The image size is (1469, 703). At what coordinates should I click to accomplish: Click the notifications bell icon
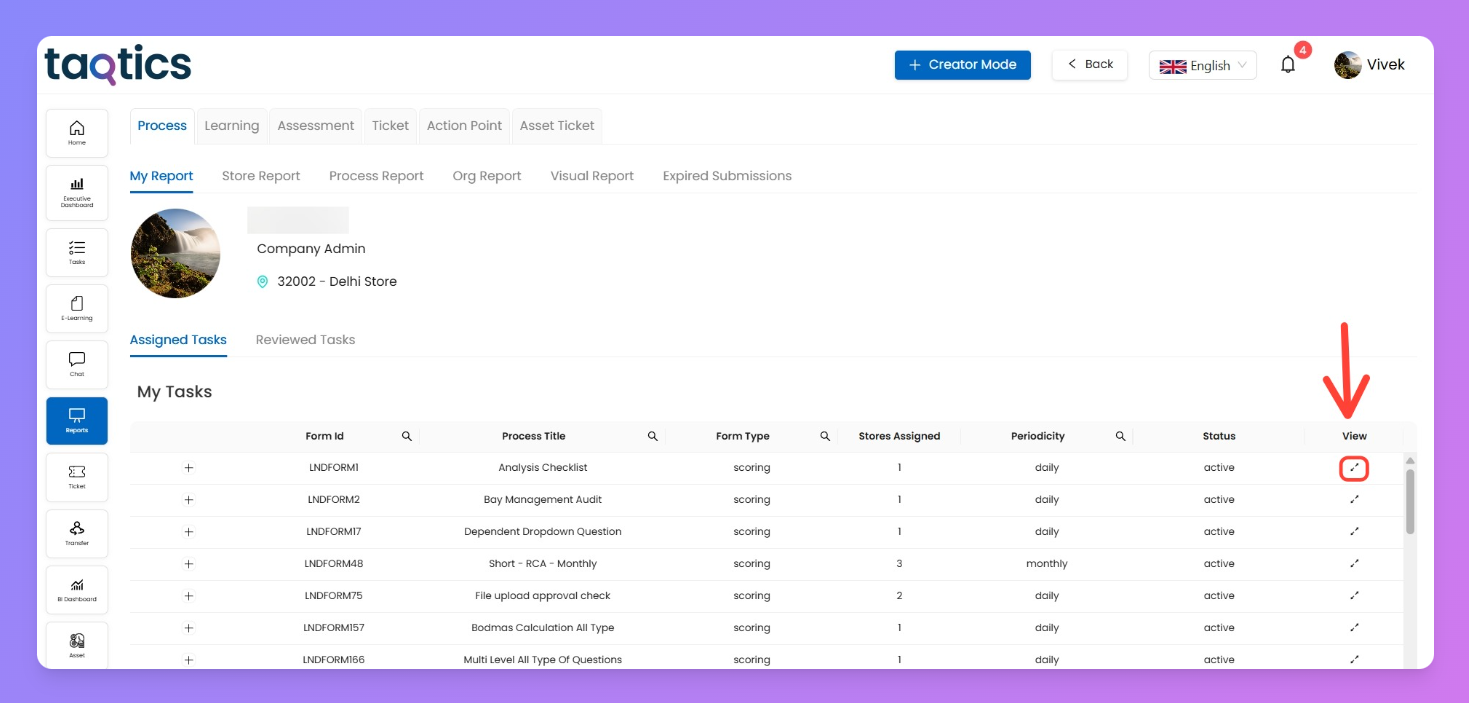[1288, 65]
